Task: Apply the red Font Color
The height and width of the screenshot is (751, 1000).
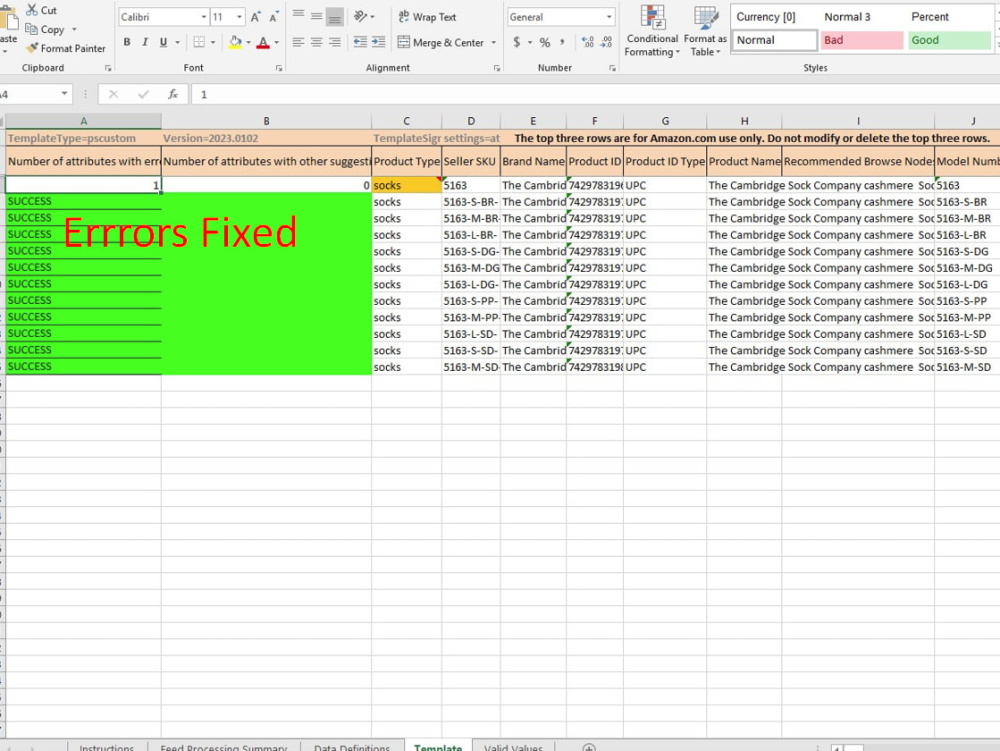Action: click(263, 42)
